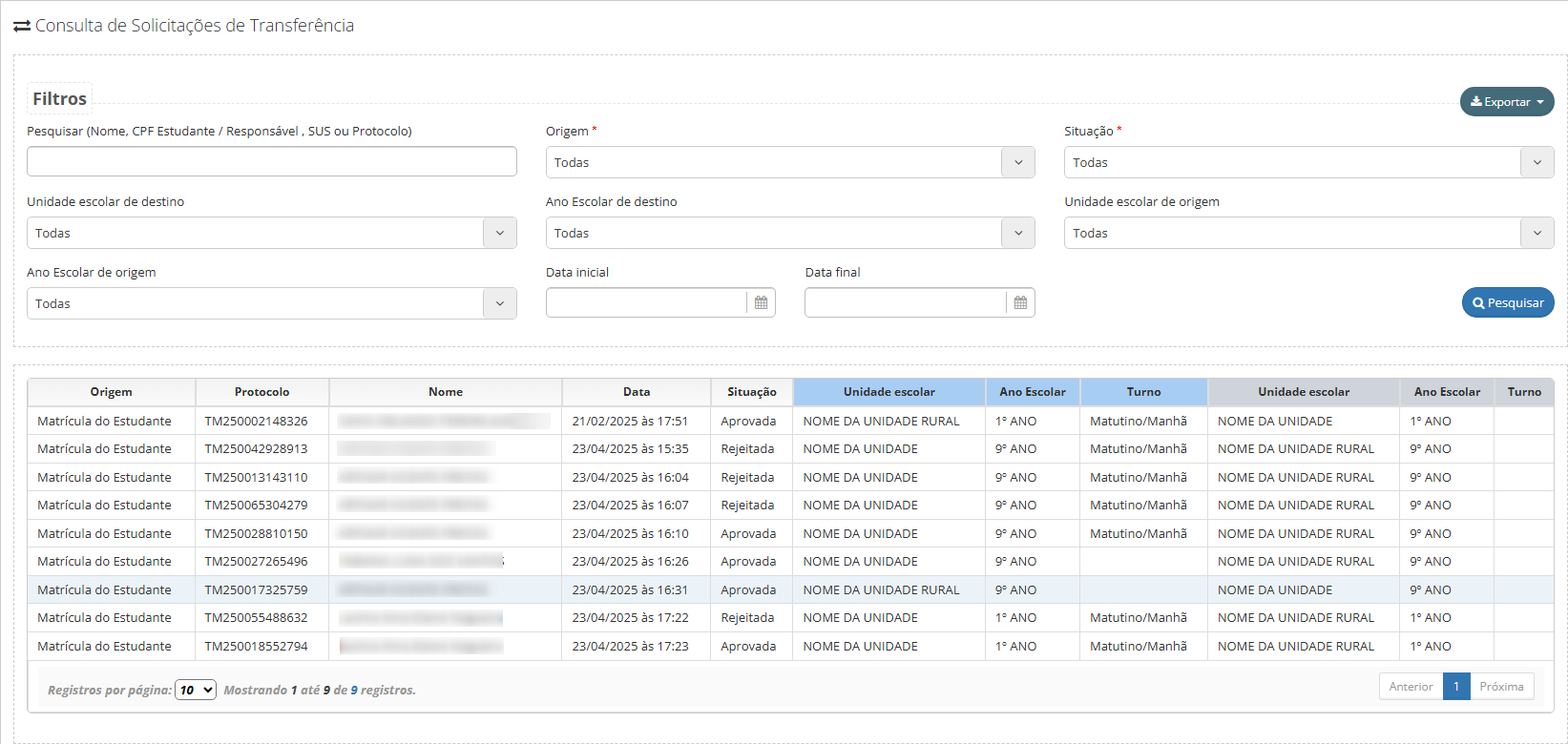The width and height of the screenshot is (1568, 744).
Task: Sort by the Protocolo column header
Action: pos(262,392)
